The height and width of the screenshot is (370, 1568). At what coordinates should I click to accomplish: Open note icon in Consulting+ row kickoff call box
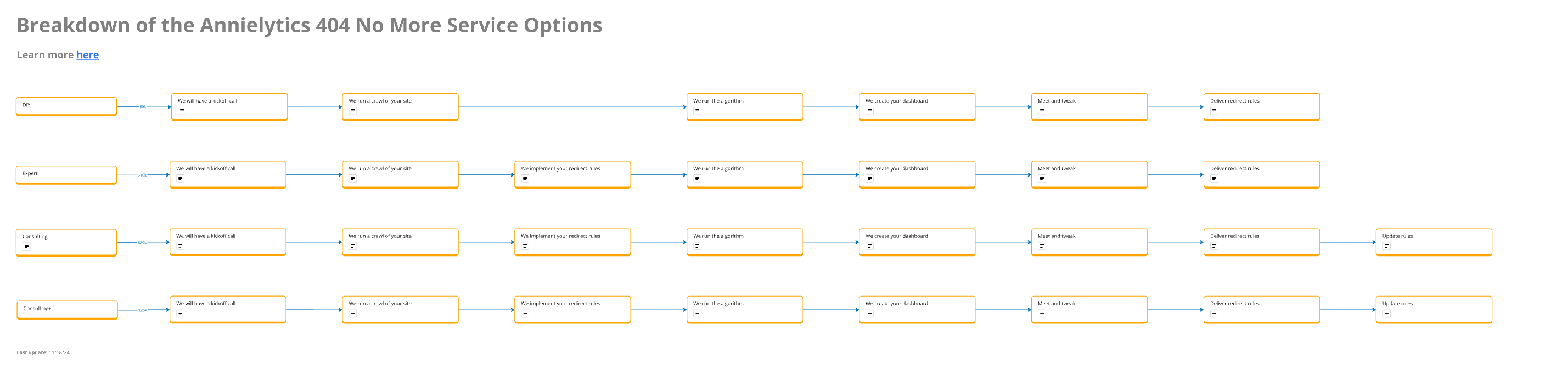(x=180, y=314)
